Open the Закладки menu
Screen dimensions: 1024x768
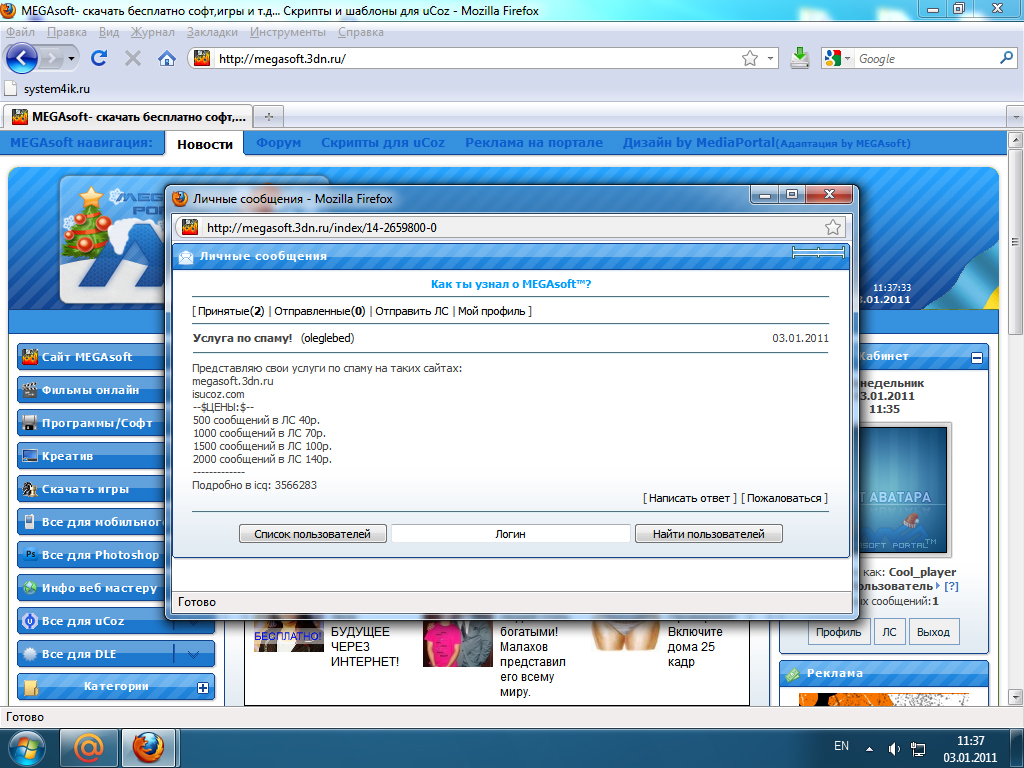(212, 32)
